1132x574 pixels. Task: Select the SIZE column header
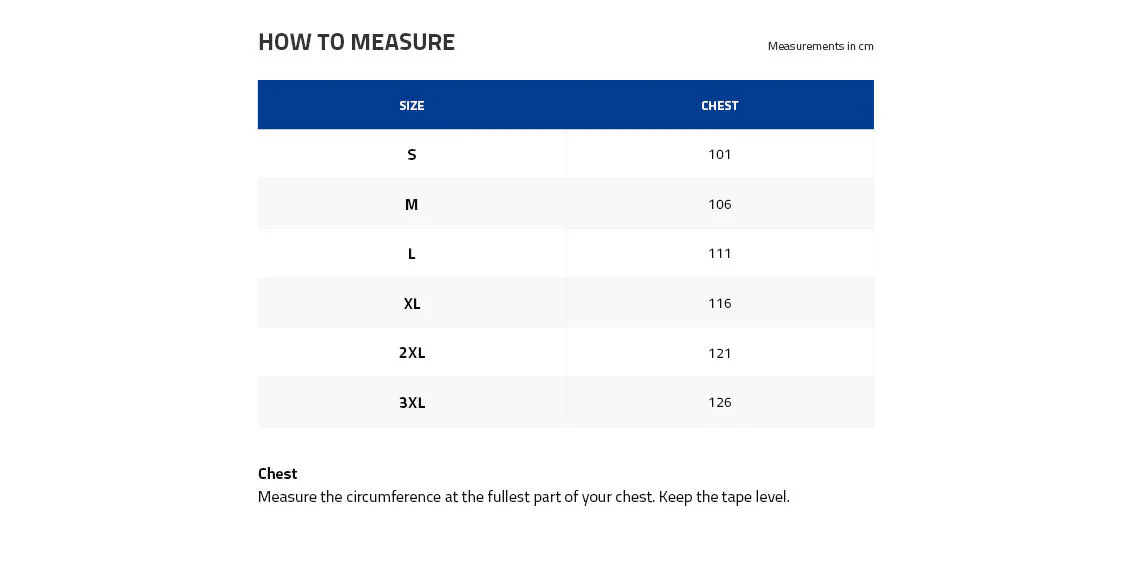[412, 105]
